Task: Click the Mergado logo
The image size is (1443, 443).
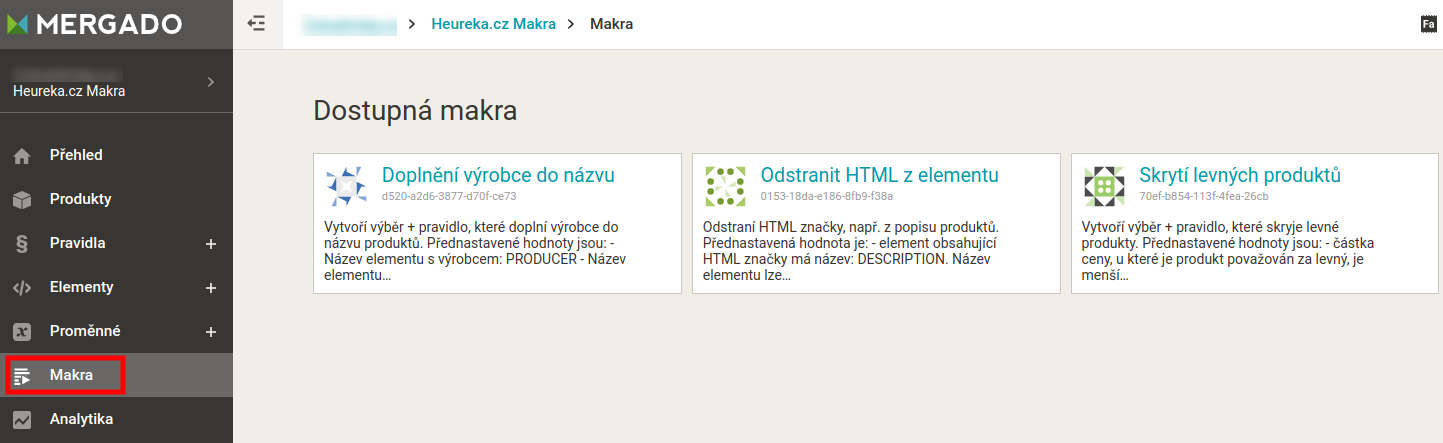Action: (x=95, y=24)
